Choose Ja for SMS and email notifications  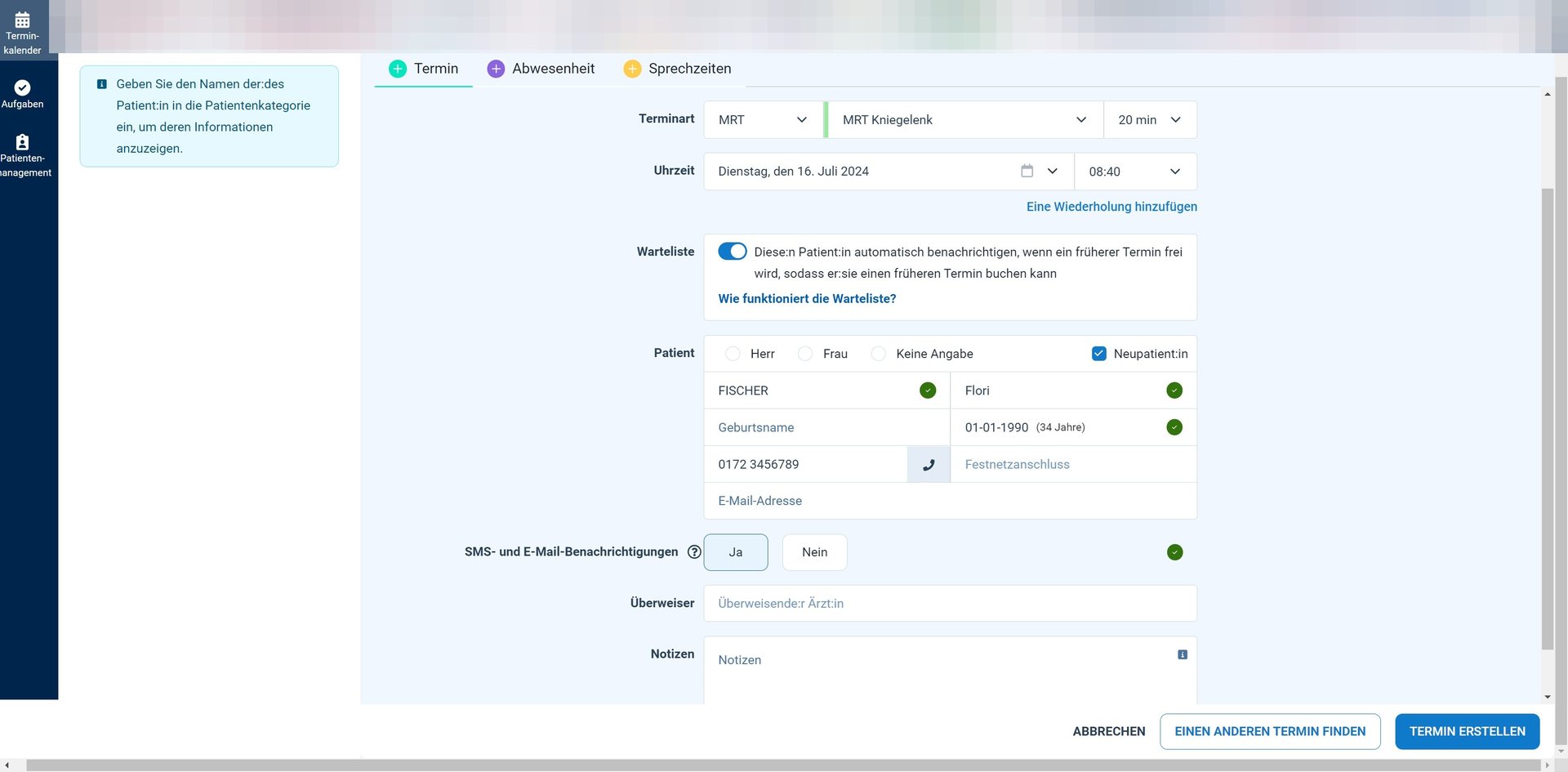pos(736,552)
